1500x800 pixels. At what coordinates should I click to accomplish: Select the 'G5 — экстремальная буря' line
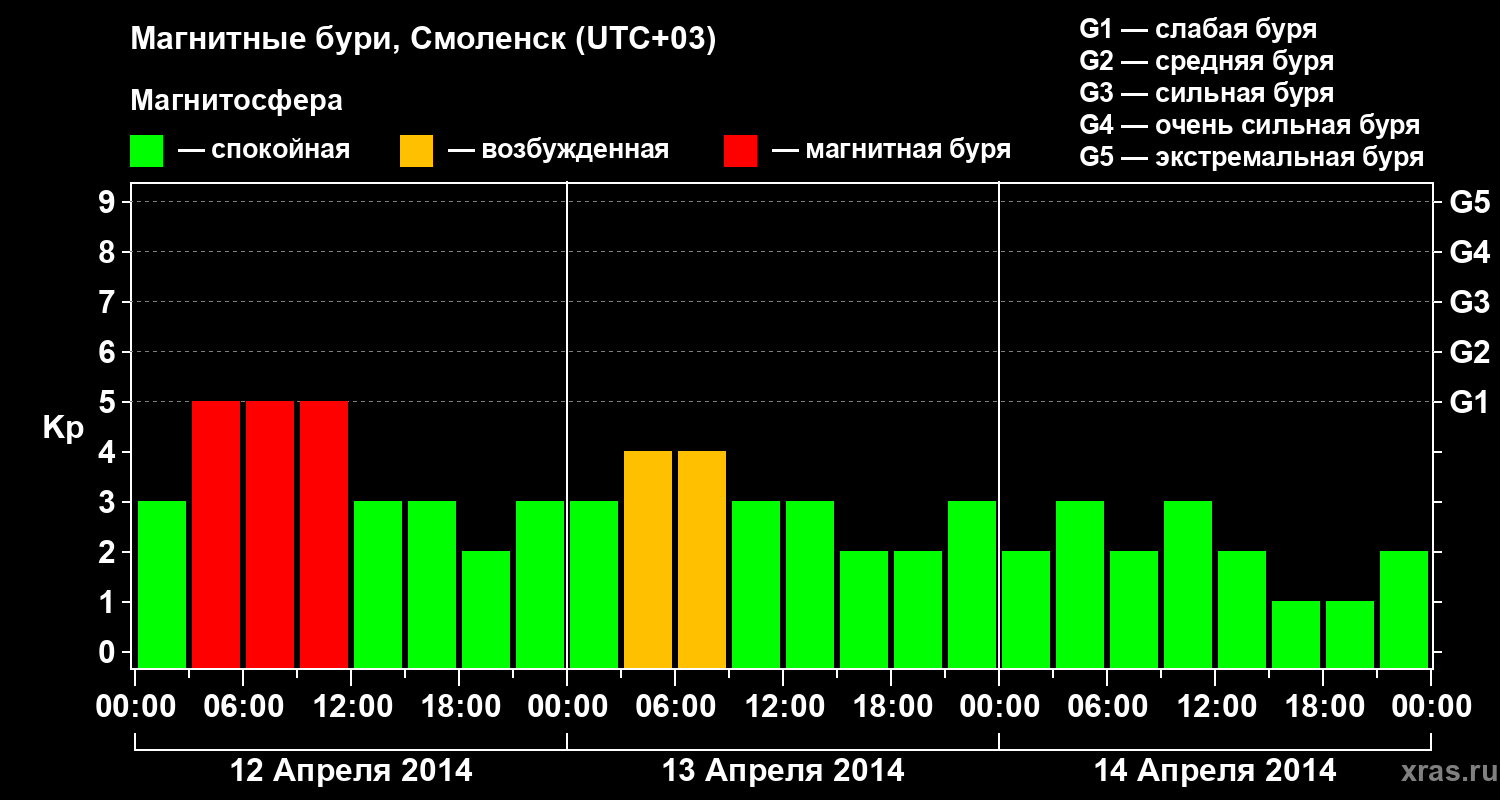tap(1252, 157)
